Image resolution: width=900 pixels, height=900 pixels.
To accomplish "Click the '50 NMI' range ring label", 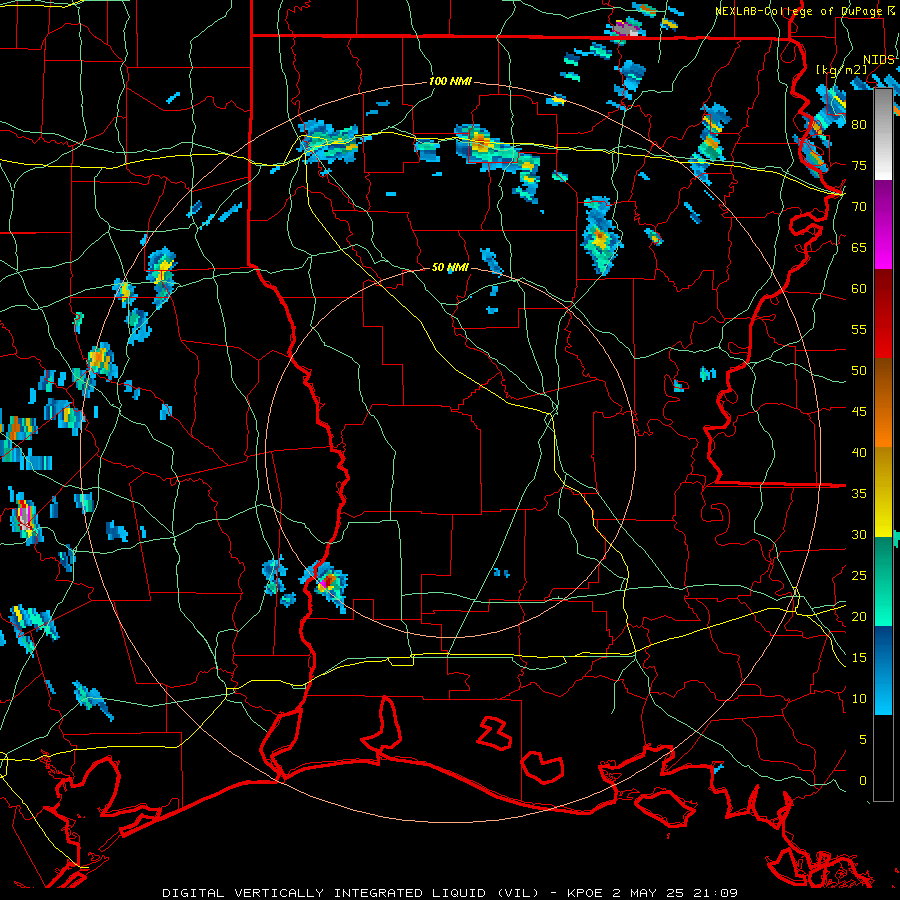I will click(450, 267).
